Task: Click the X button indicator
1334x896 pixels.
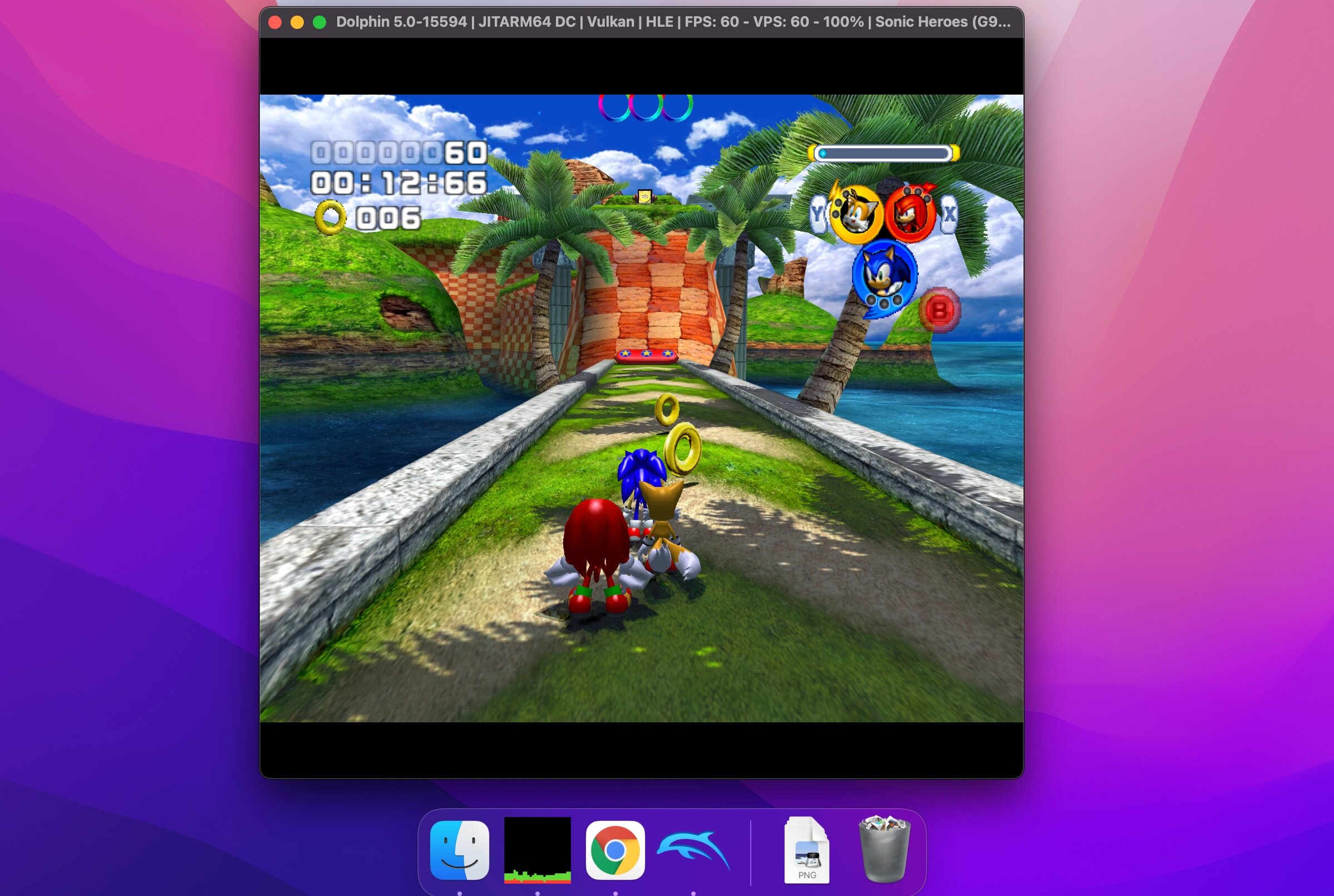Action: click(x=949, y=214)
